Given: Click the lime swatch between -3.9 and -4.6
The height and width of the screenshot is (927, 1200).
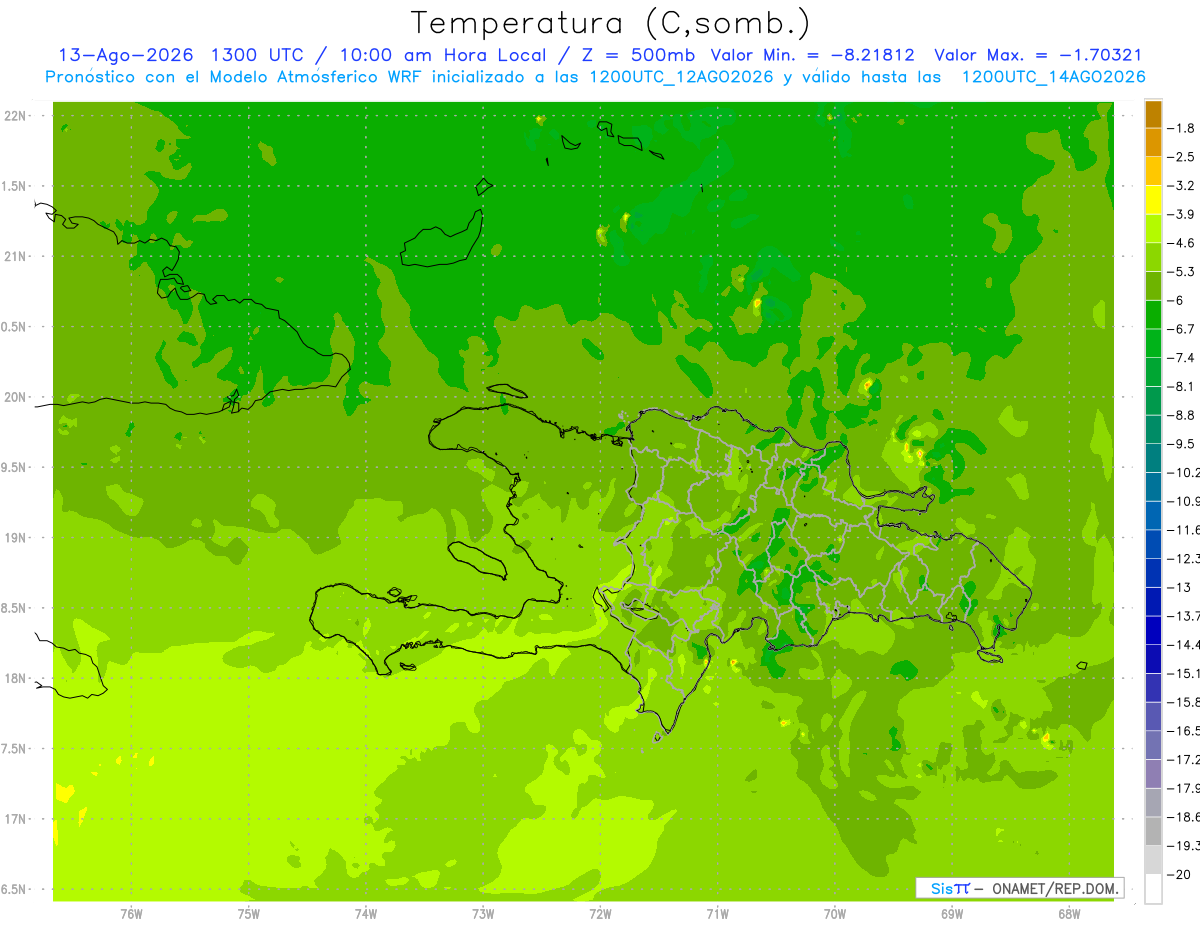Looking at the screenshot, I should pos(1153,228).
